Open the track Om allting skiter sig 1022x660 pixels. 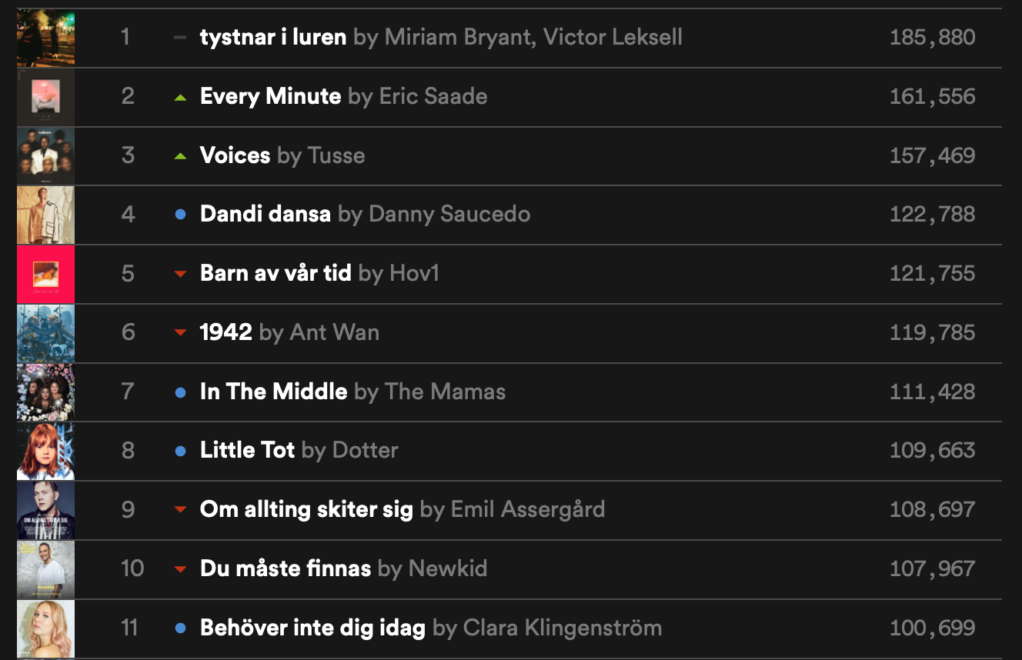(x=306, y=509)
